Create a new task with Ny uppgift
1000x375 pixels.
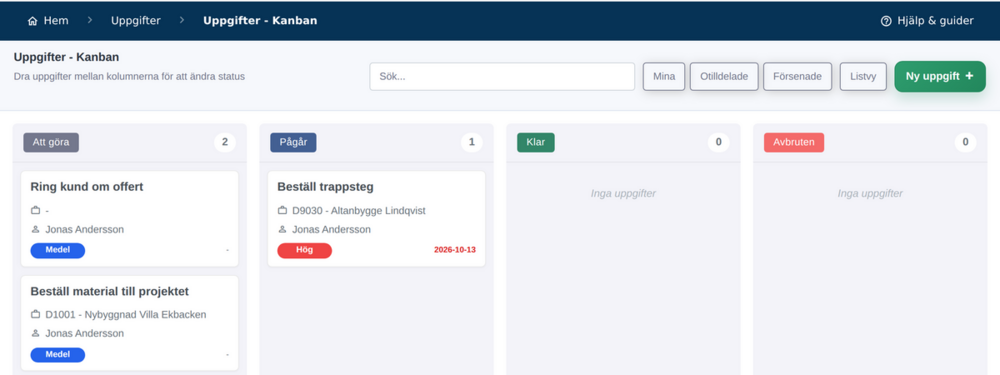point(940,77)
